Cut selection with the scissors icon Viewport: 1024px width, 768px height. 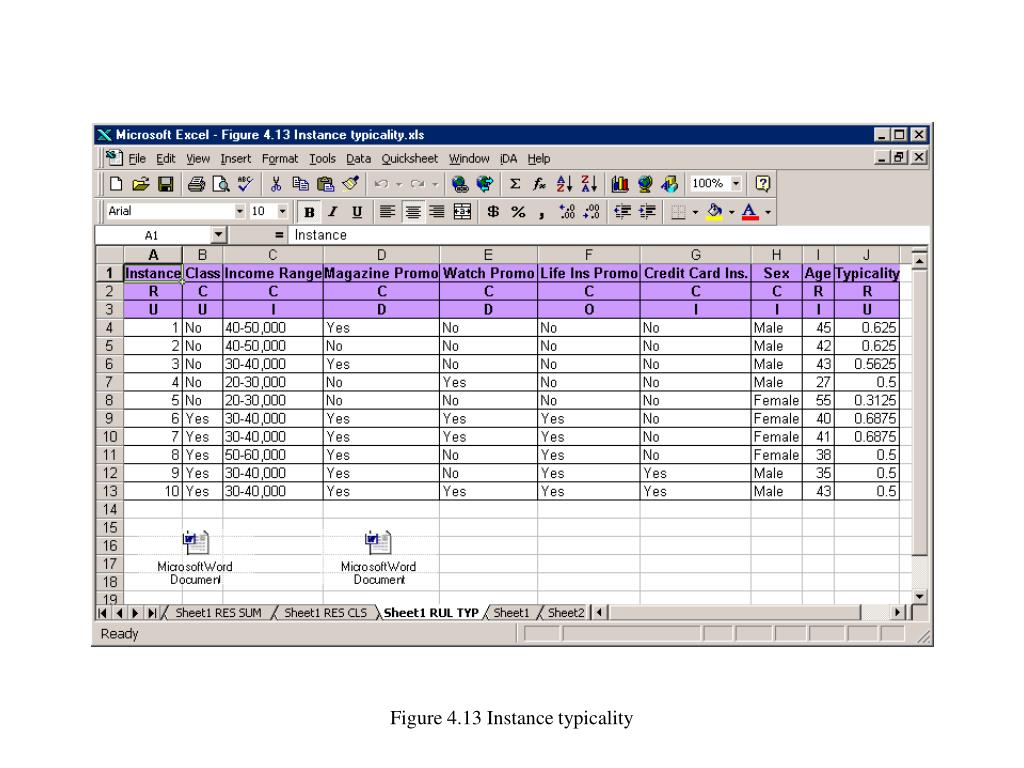(x=276, y=184)
